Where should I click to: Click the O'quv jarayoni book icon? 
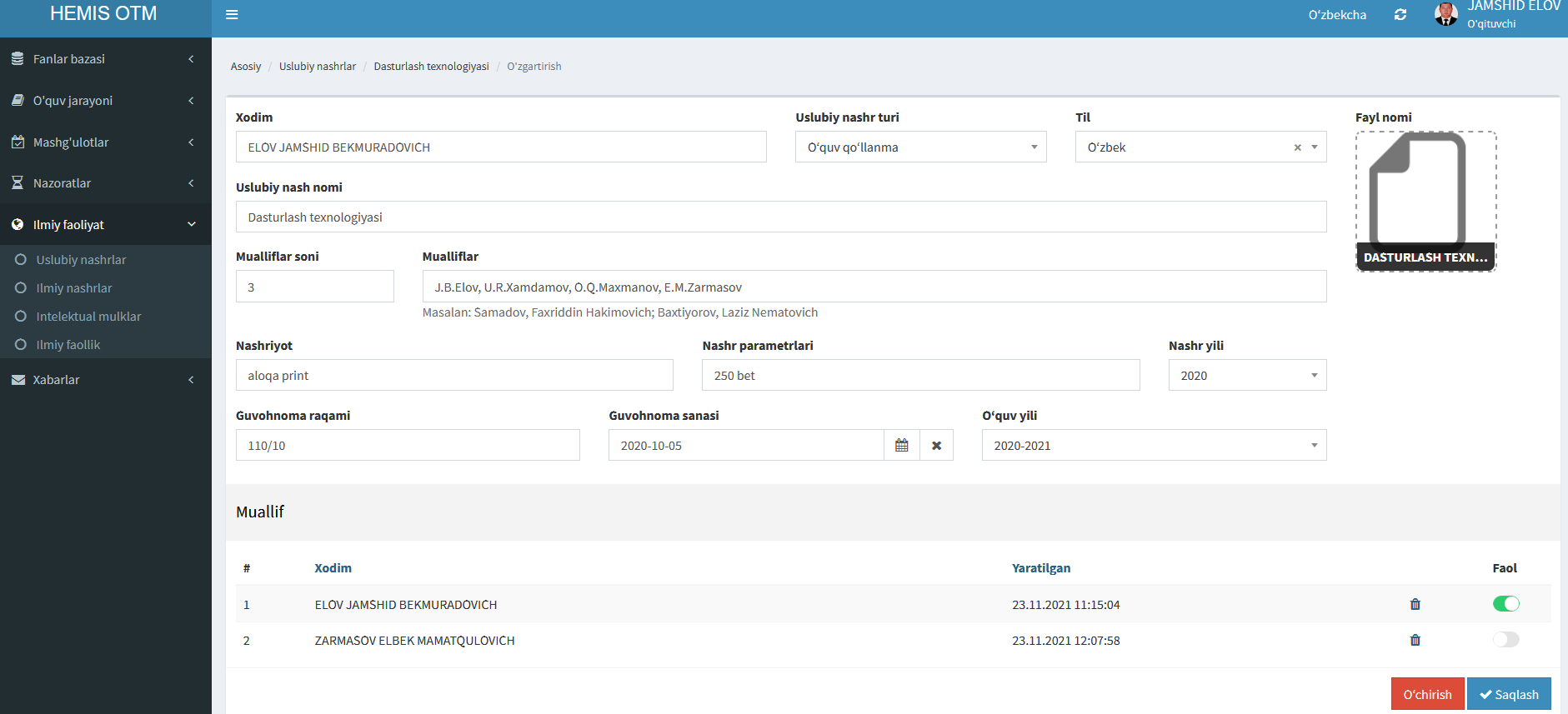tap(18, 101)
